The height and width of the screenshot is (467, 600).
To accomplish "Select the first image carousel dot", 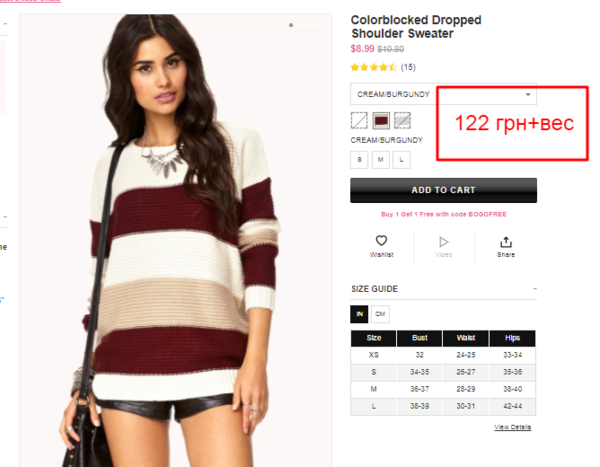I will (x=291, y=25).
